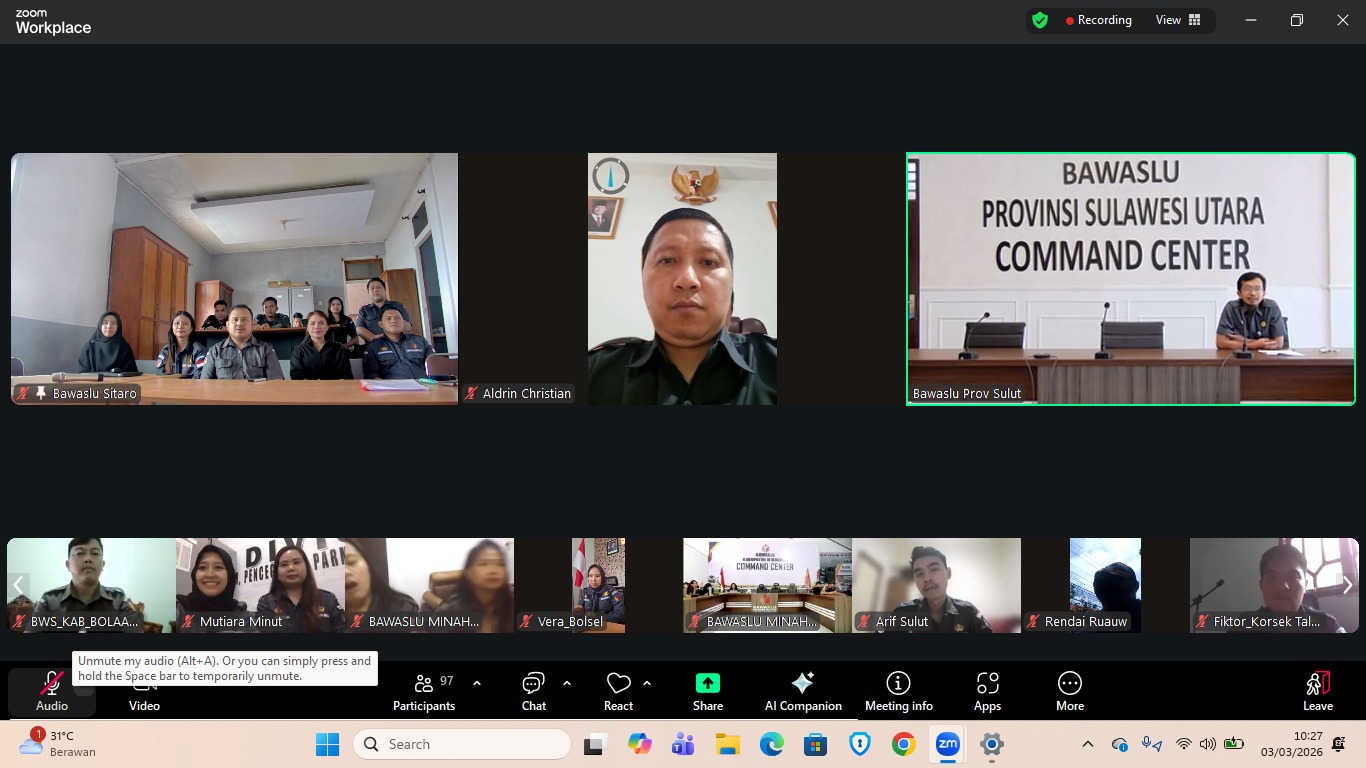This screenshot has width=1366, height=768.
Task: Open AI Companion
Action: [802, 691]
